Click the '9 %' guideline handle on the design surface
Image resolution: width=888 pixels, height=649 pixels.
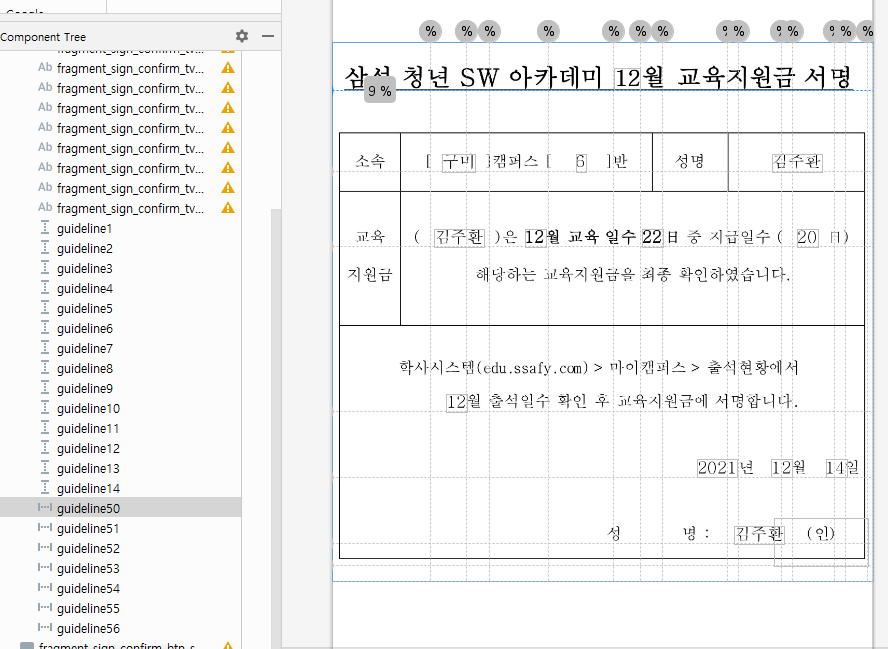[379, 91]
